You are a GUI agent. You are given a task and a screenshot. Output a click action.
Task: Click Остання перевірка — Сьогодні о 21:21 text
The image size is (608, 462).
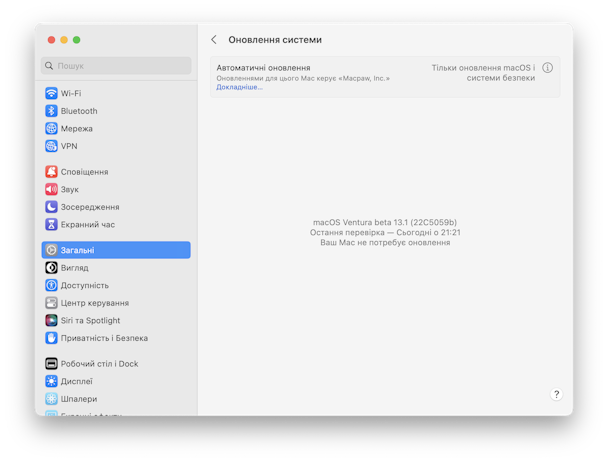pyautogui.click(x=385, y=232)
